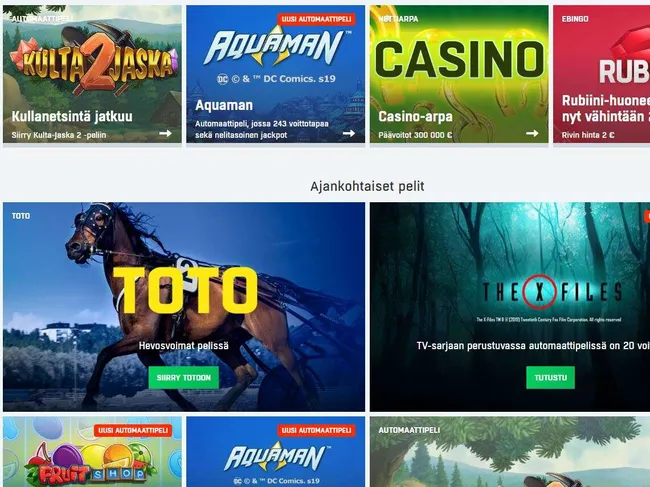The height and width of the screenshot is (487, 650).
Task: Click the arrow icon on Aquaman card
Action: coord(349,133)
